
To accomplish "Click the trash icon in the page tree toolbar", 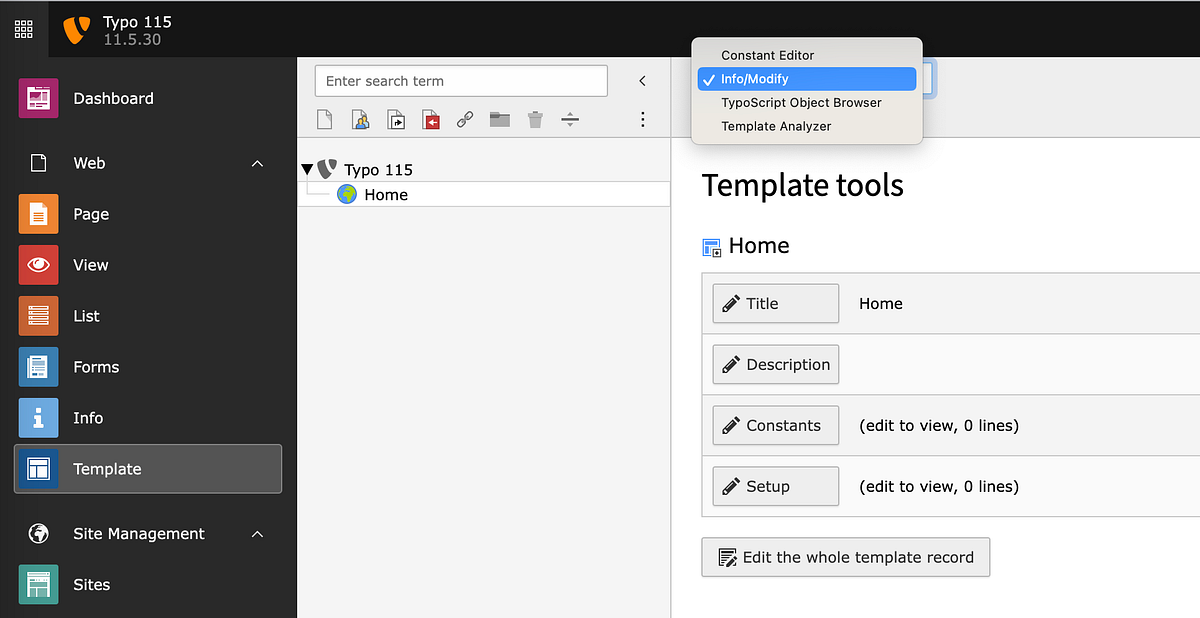I will click(x=535, y=119).
